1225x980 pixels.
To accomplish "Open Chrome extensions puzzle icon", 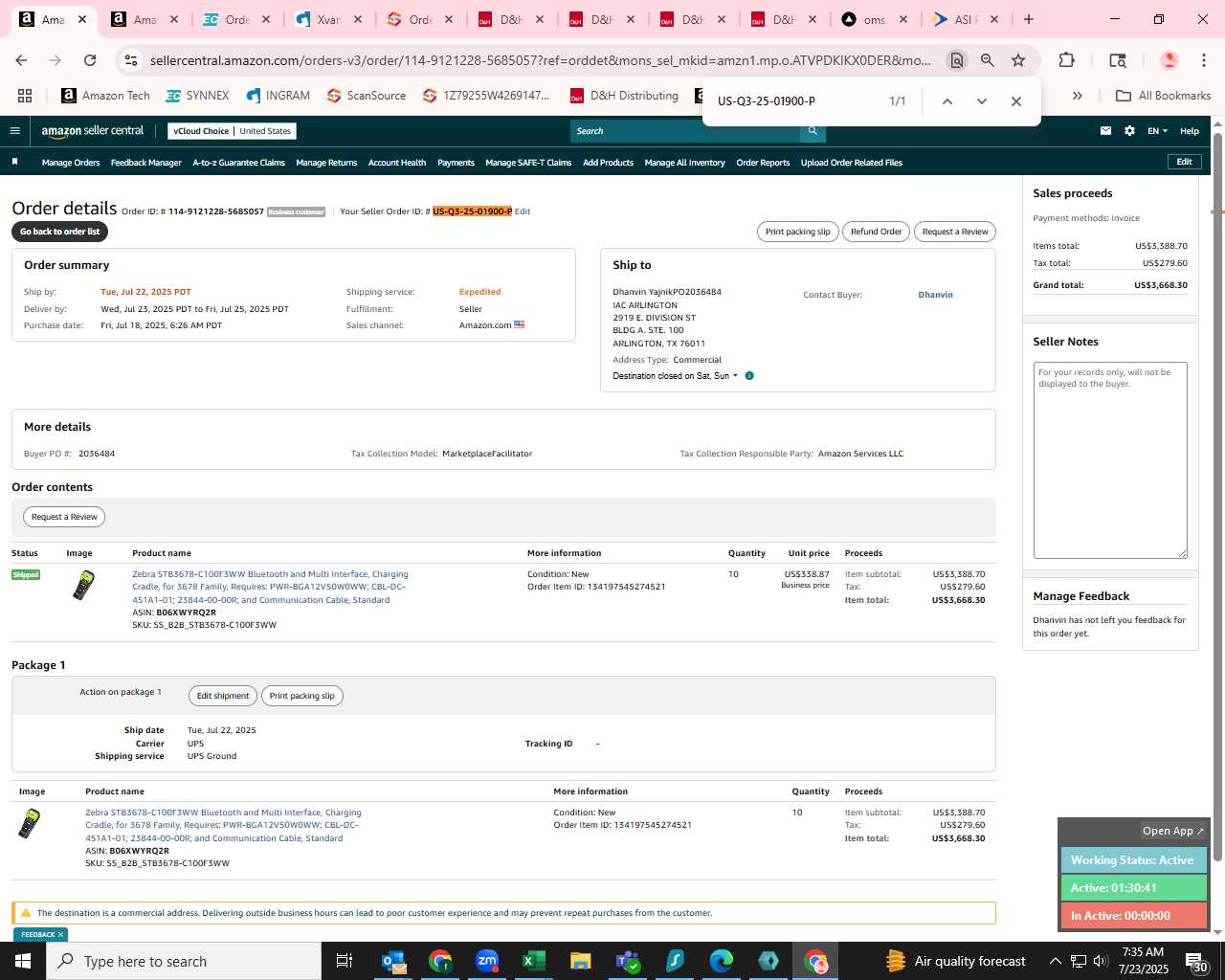I will click(1066, 60).
